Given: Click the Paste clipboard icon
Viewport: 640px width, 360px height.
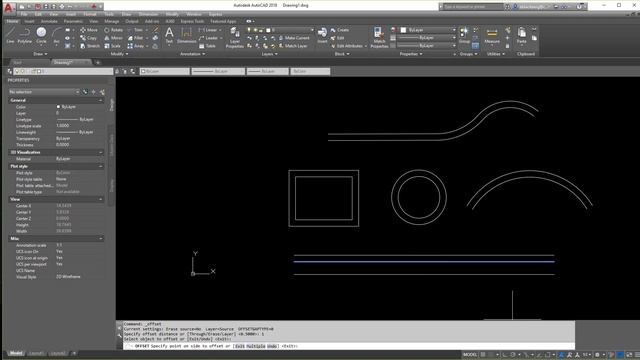Looking at the screenshot, I should click(x=521, y=35).
